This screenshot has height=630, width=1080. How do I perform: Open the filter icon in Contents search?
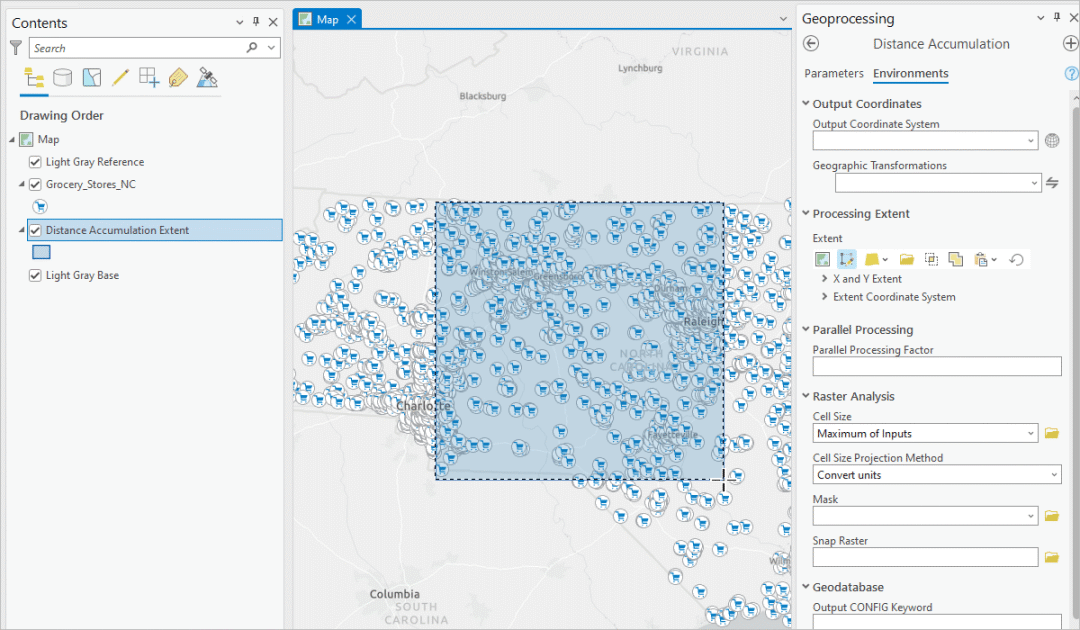pyautogui.click(x=15, y=47)
